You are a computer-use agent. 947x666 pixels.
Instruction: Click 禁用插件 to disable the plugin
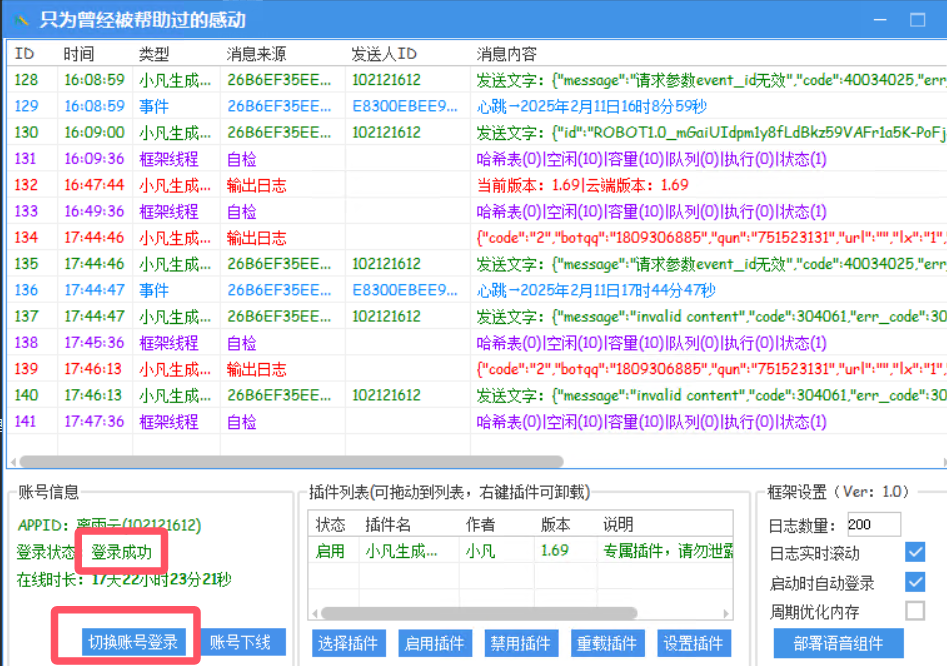click(520, 643)
